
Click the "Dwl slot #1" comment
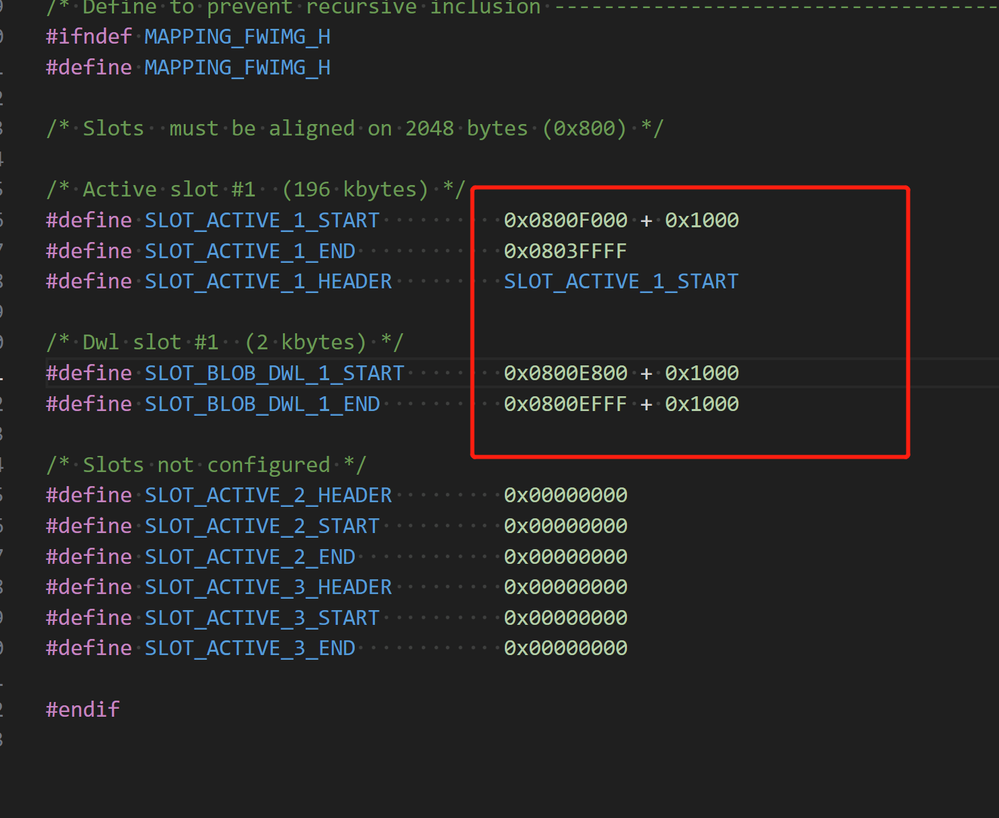click(x=225, y=343)
